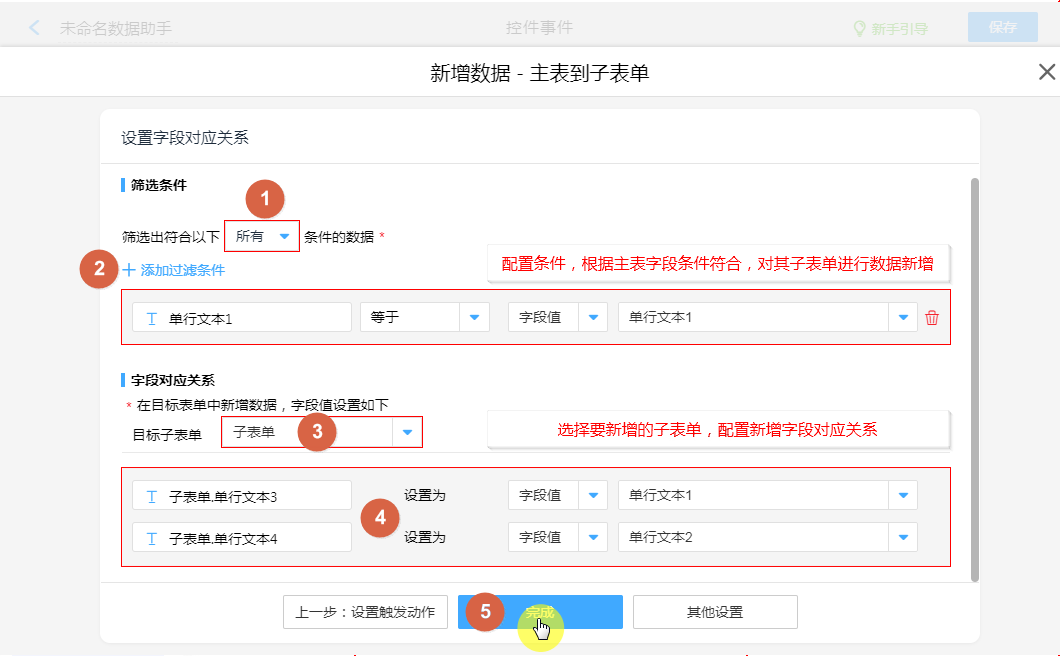
Task: Click the back arrow beside 未命名数据助手
Action: coord(35,28)
